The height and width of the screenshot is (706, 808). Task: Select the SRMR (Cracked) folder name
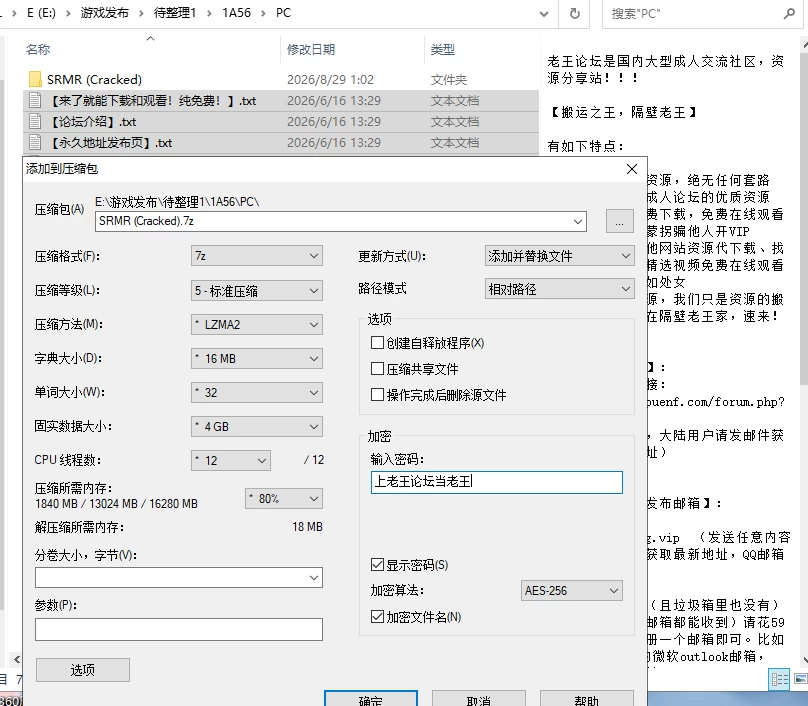94,79
